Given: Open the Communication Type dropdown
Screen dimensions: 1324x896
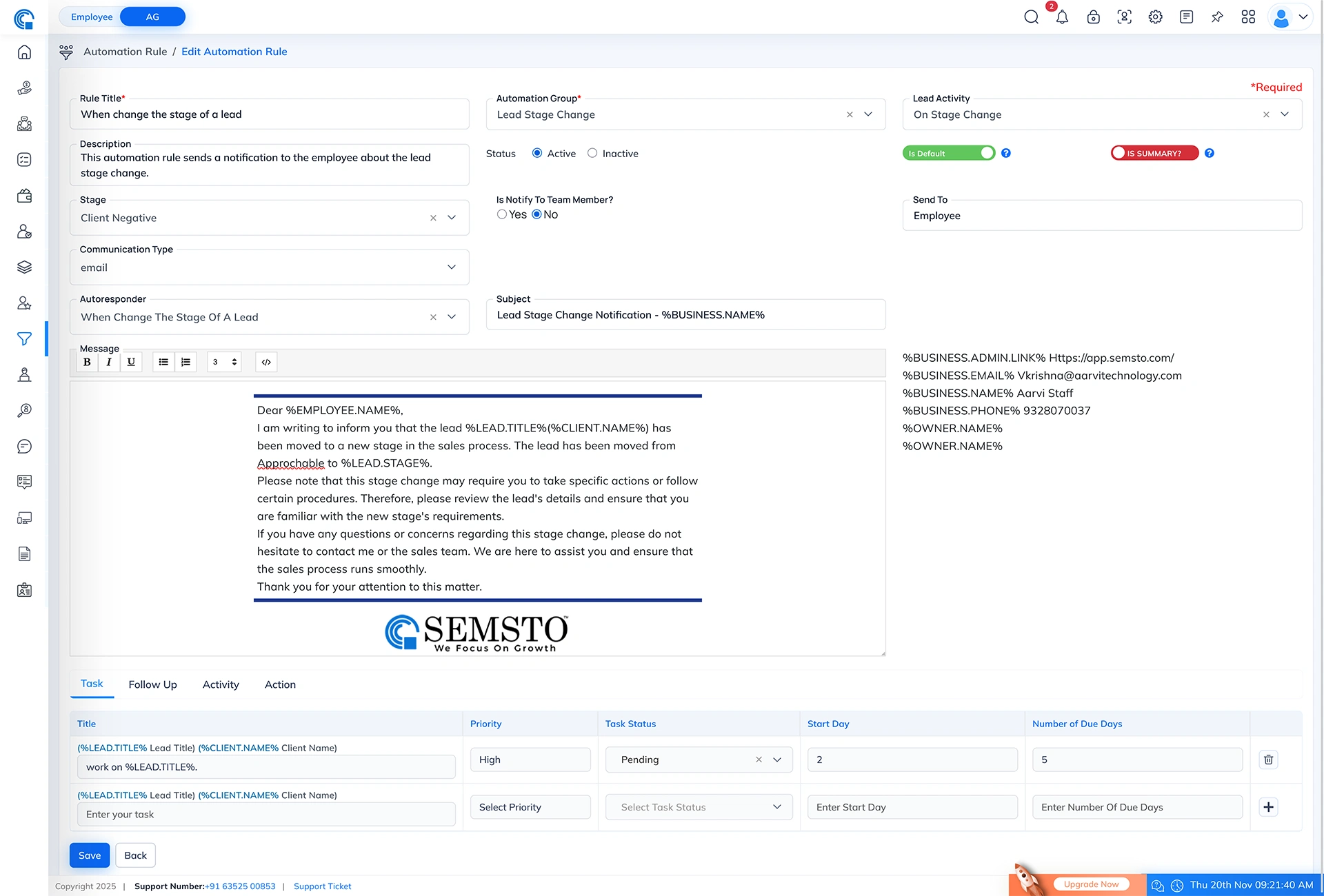Looking at the screenshot, I should (452, 267).
